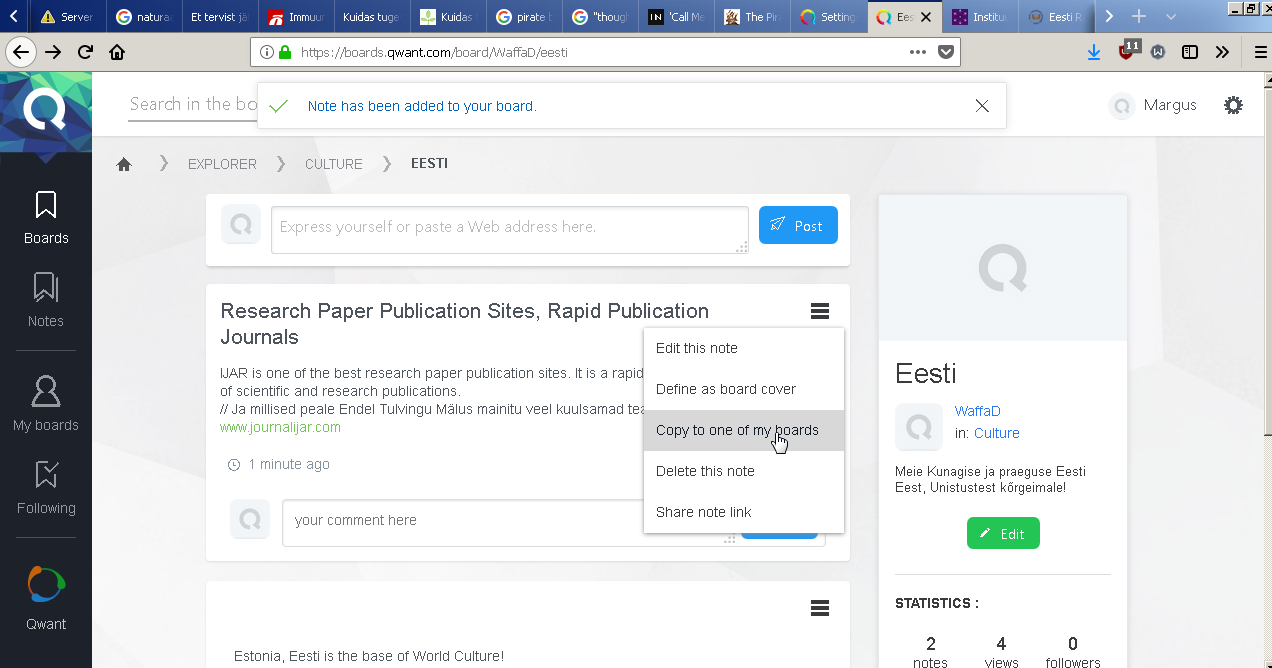Screen dimensions: 1272x668
Task: Open the list-all-tabs dropdown
Action: coord(1171,16)
